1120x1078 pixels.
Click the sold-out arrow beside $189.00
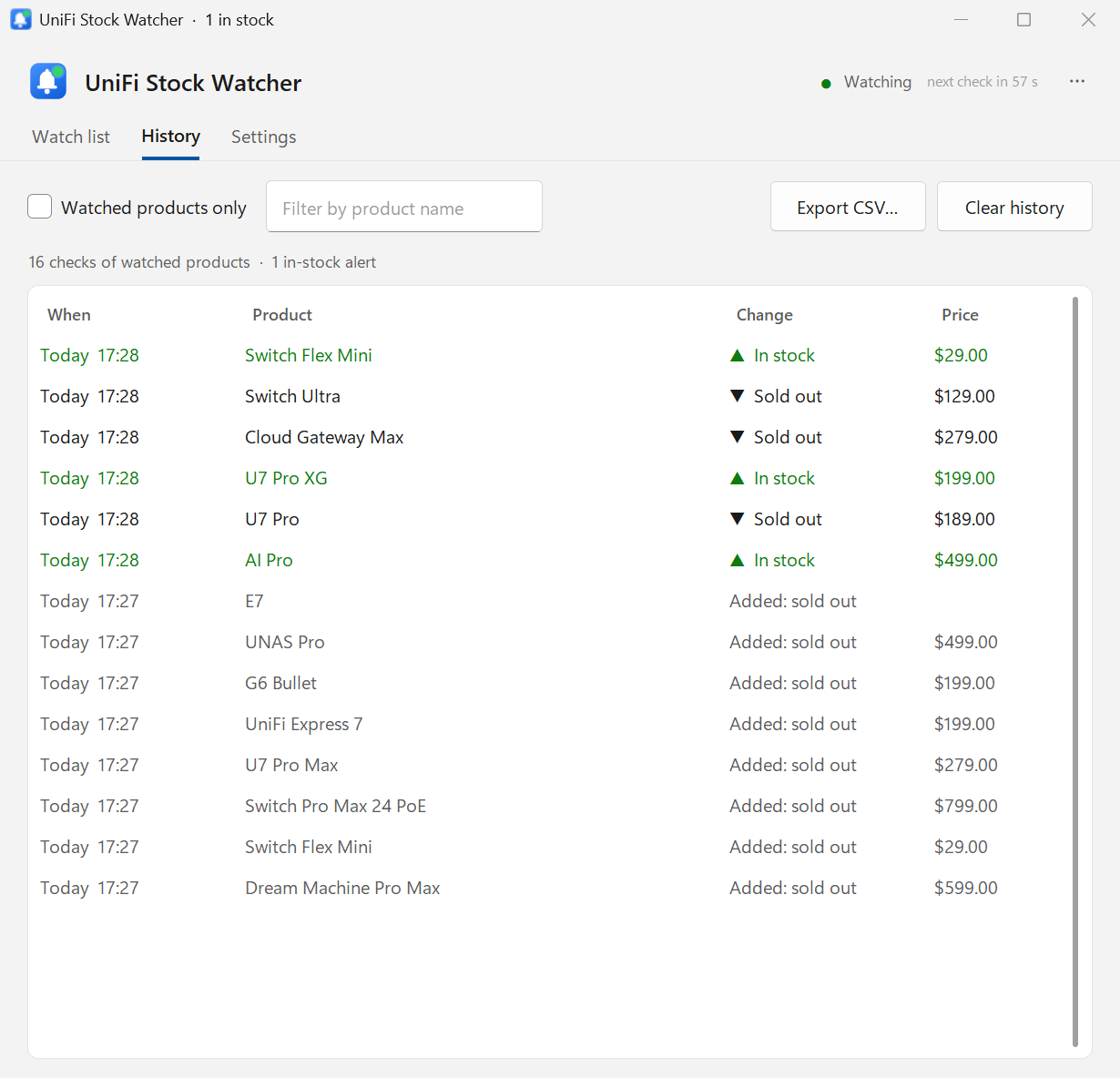coord(738,519)
